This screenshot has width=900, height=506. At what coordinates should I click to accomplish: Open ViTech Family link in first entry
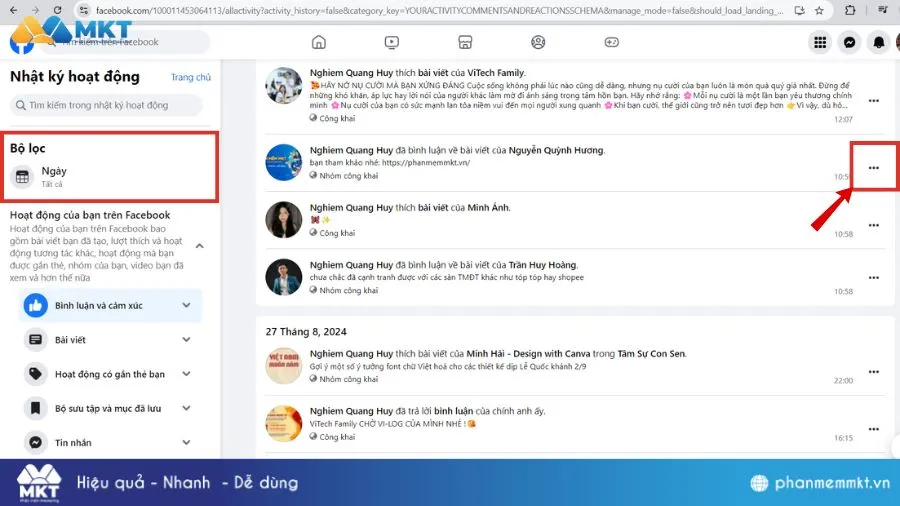pos(496,73)
